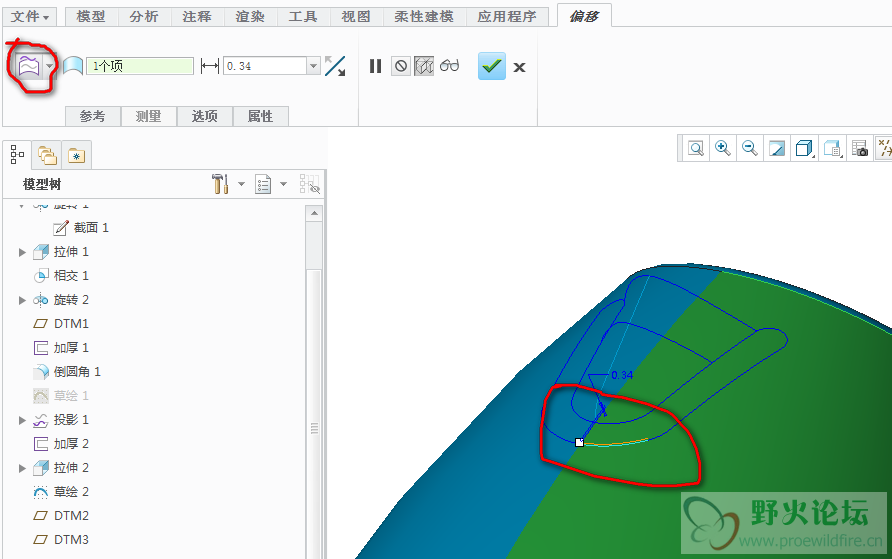Pause the offset feature

point(375,66)
